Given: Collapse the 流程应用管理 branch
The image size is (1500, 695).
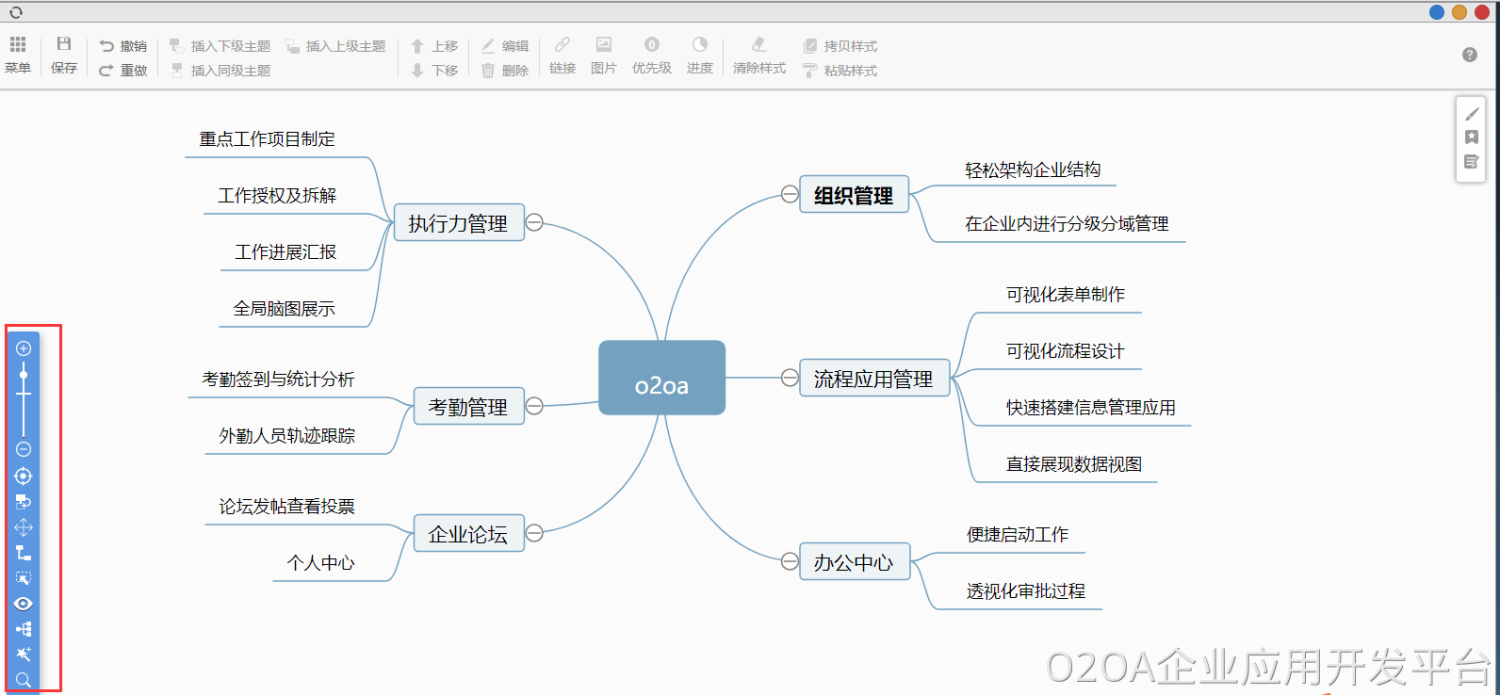Looking at the screenshot, I should point(790,377).
